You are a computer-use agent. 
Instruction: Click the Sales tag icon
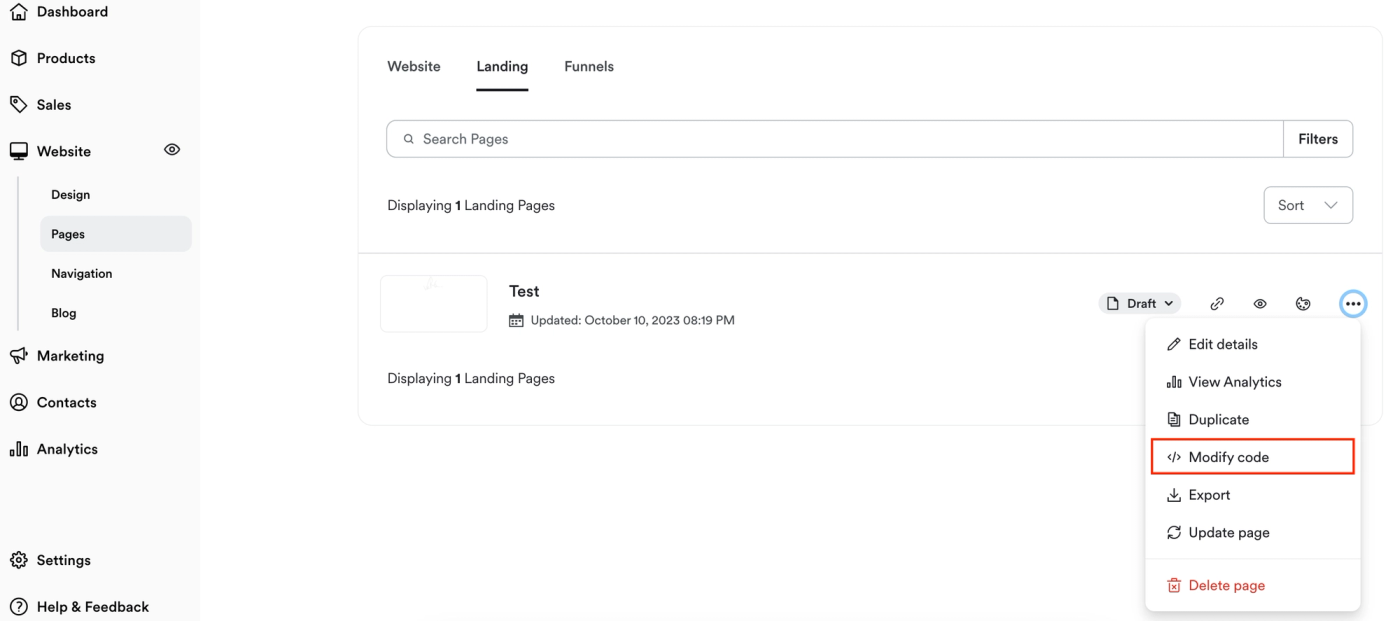pyautogui.click(x=18, y=104)
